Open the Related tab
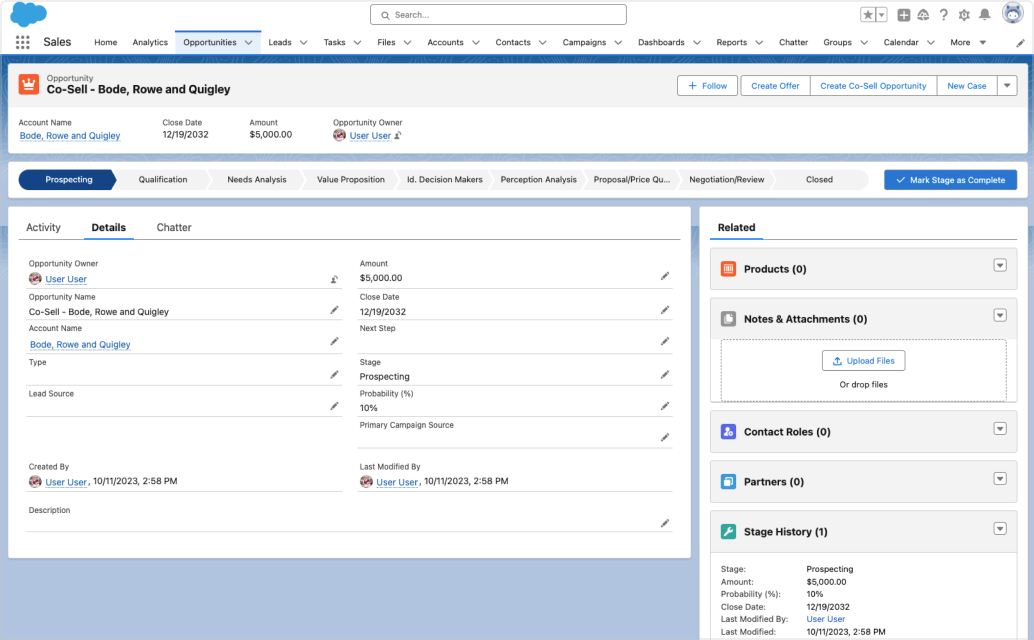1034x640 pixels. (x=737, y=227)
